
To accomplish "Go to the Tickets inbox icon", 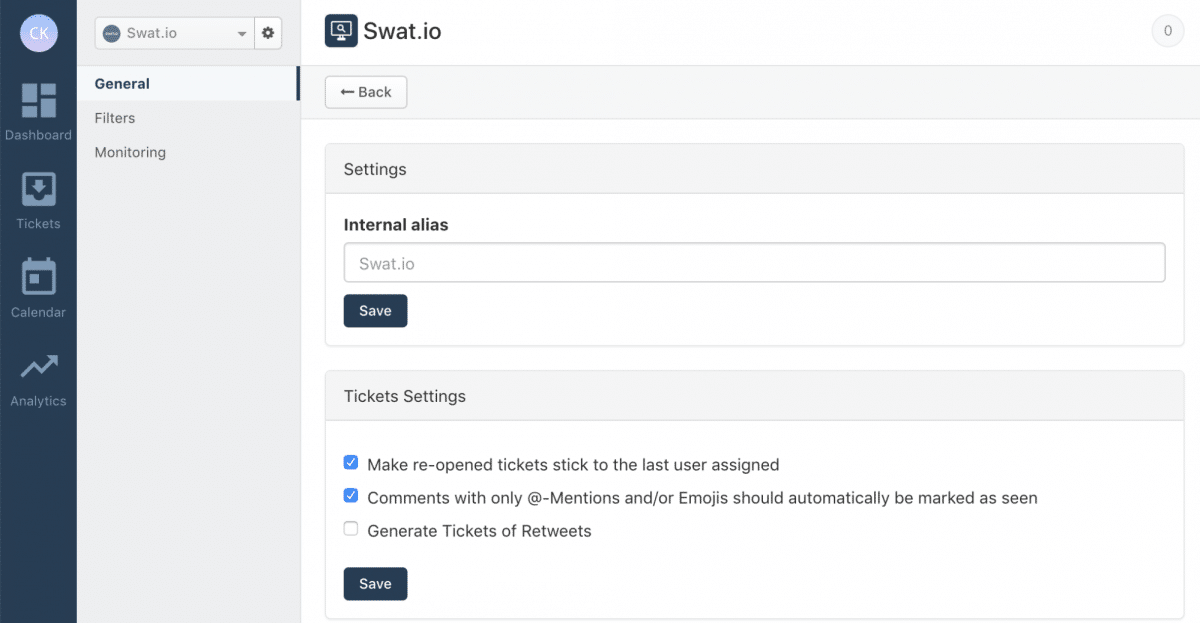I will [38, 189].
